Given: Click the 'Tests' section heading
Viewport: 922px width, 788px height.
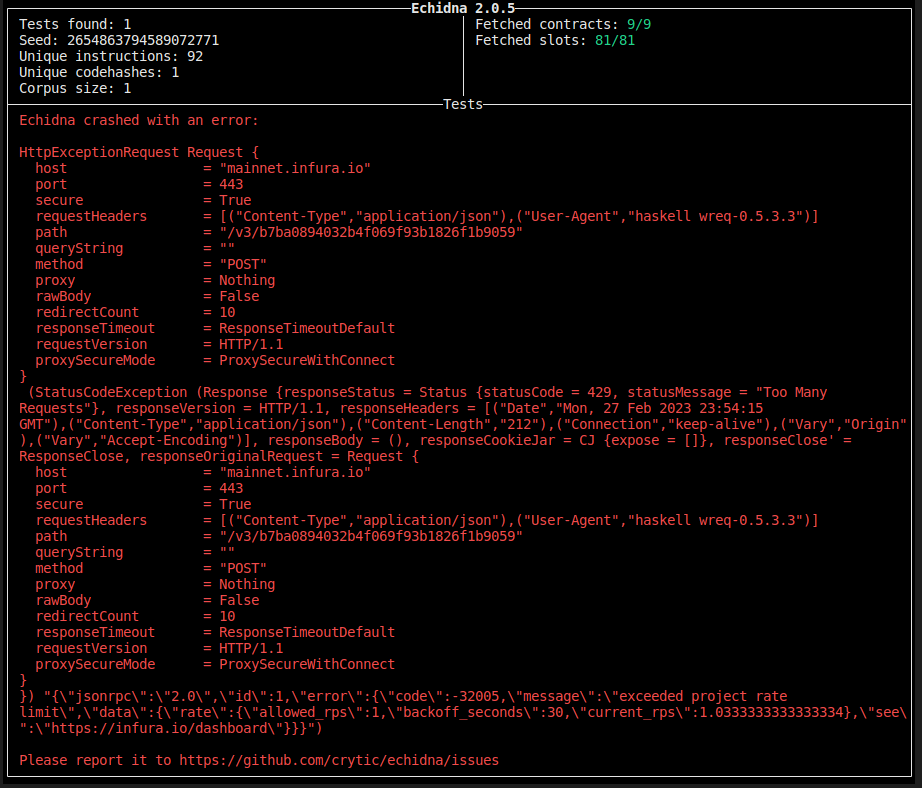Looking at the screenshot, I should [x=463, y=104].
